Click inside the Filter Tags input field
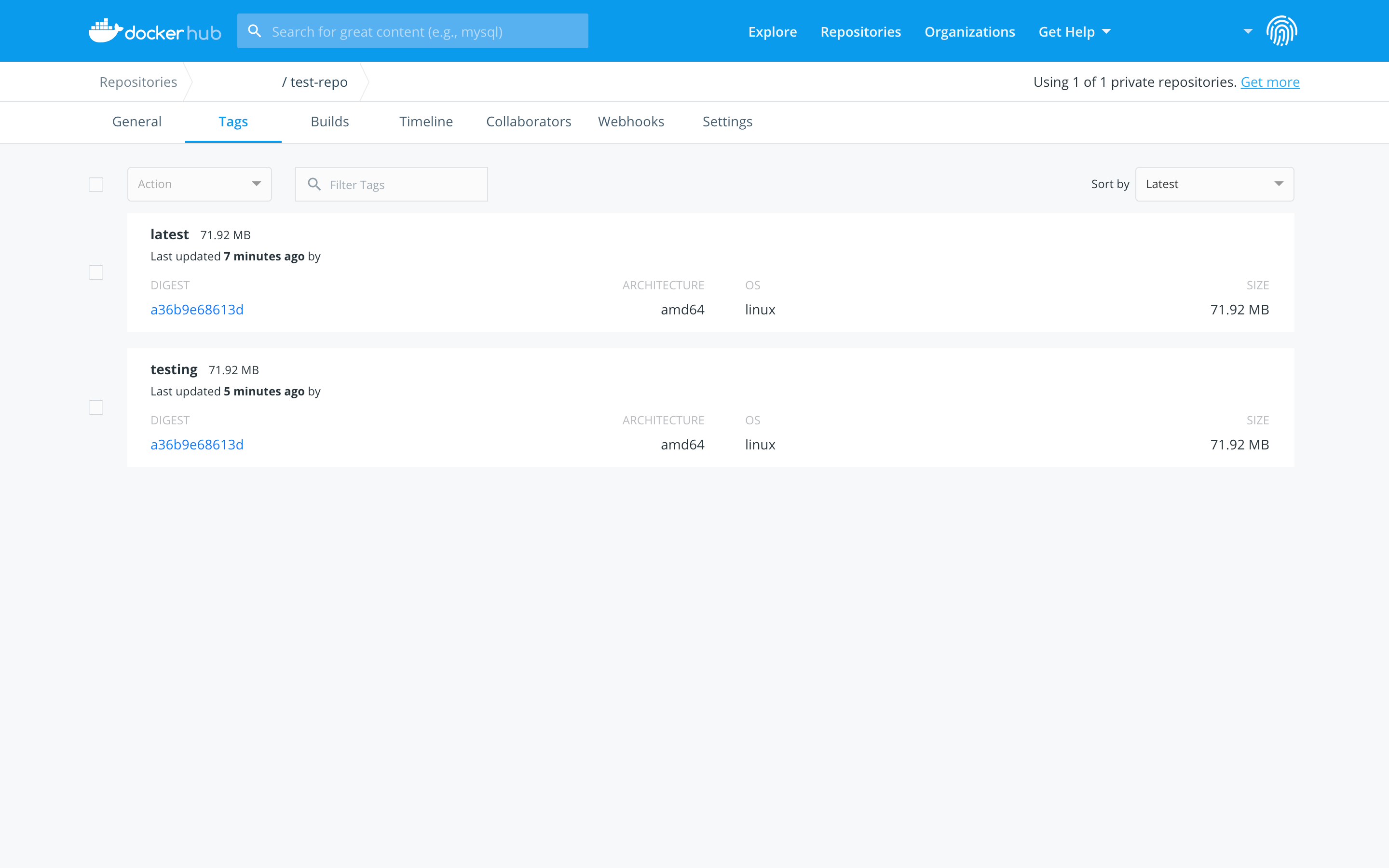1389x868 pixels. pyautogui.click(x=402, y=184)
